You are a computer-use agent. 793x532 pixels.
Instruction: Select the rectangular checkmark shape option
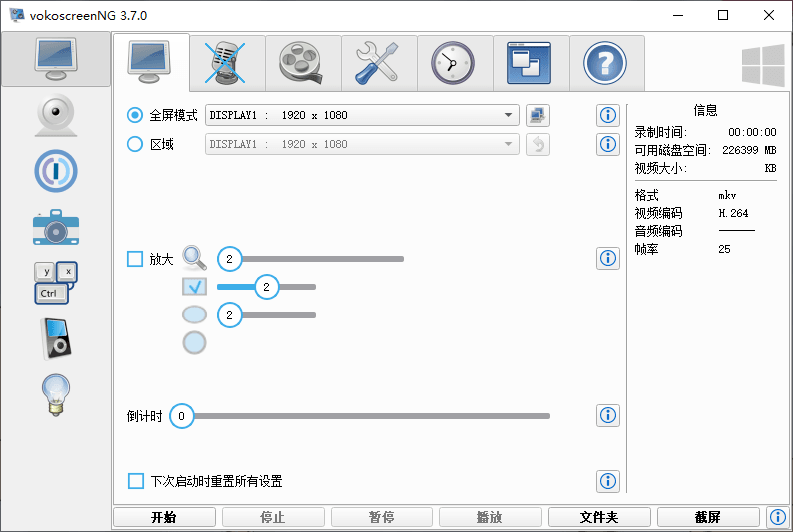[x=195, y=287]
